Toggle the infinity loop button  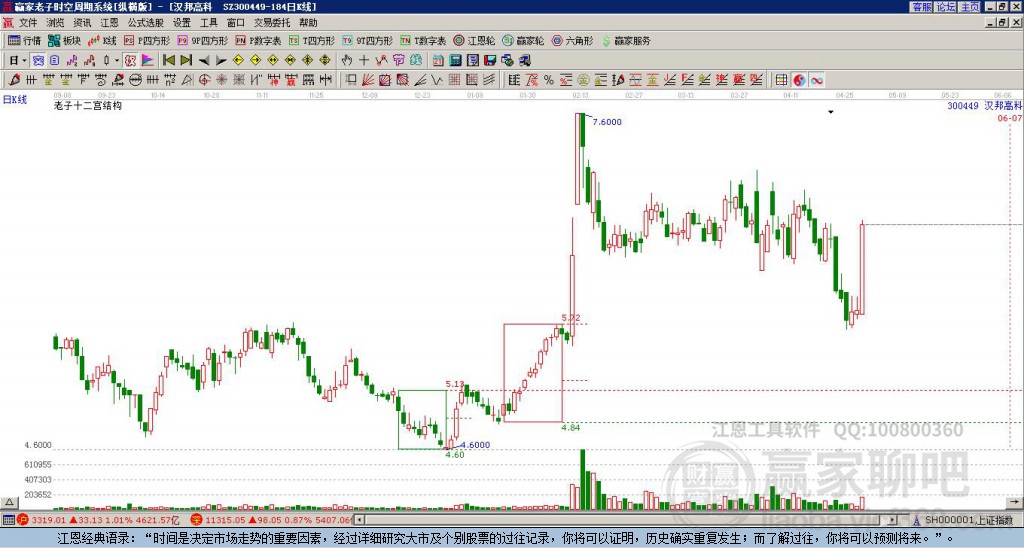point(816,80)
